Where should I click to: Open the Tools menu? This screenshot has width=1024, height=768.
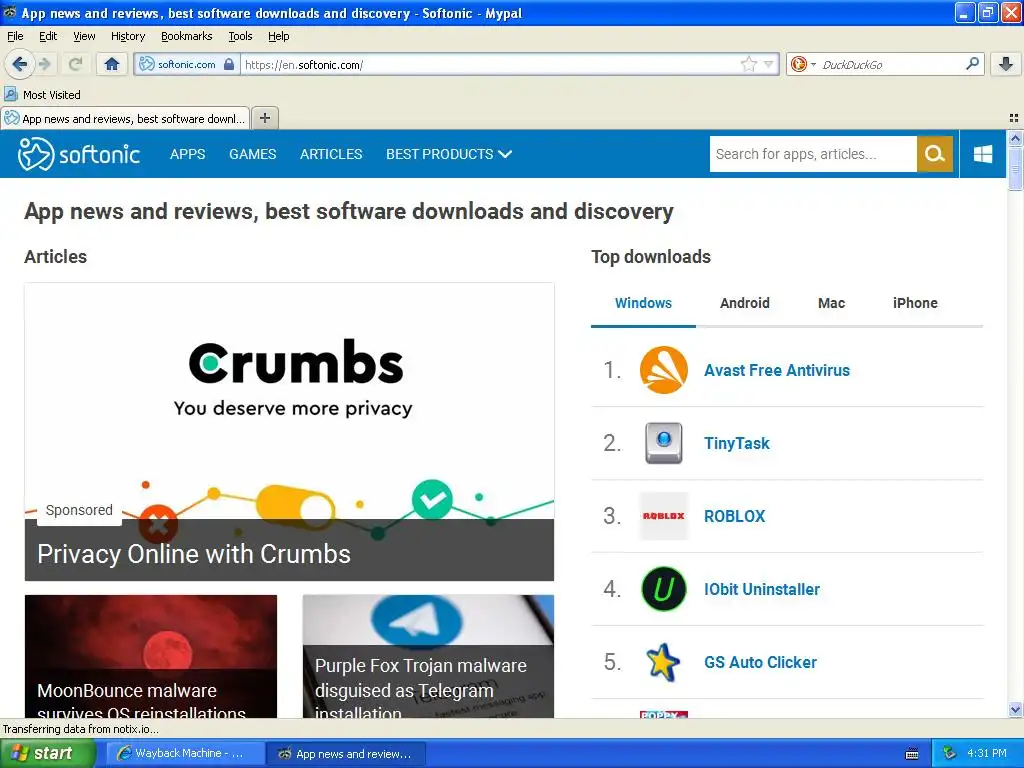point(240,36)
